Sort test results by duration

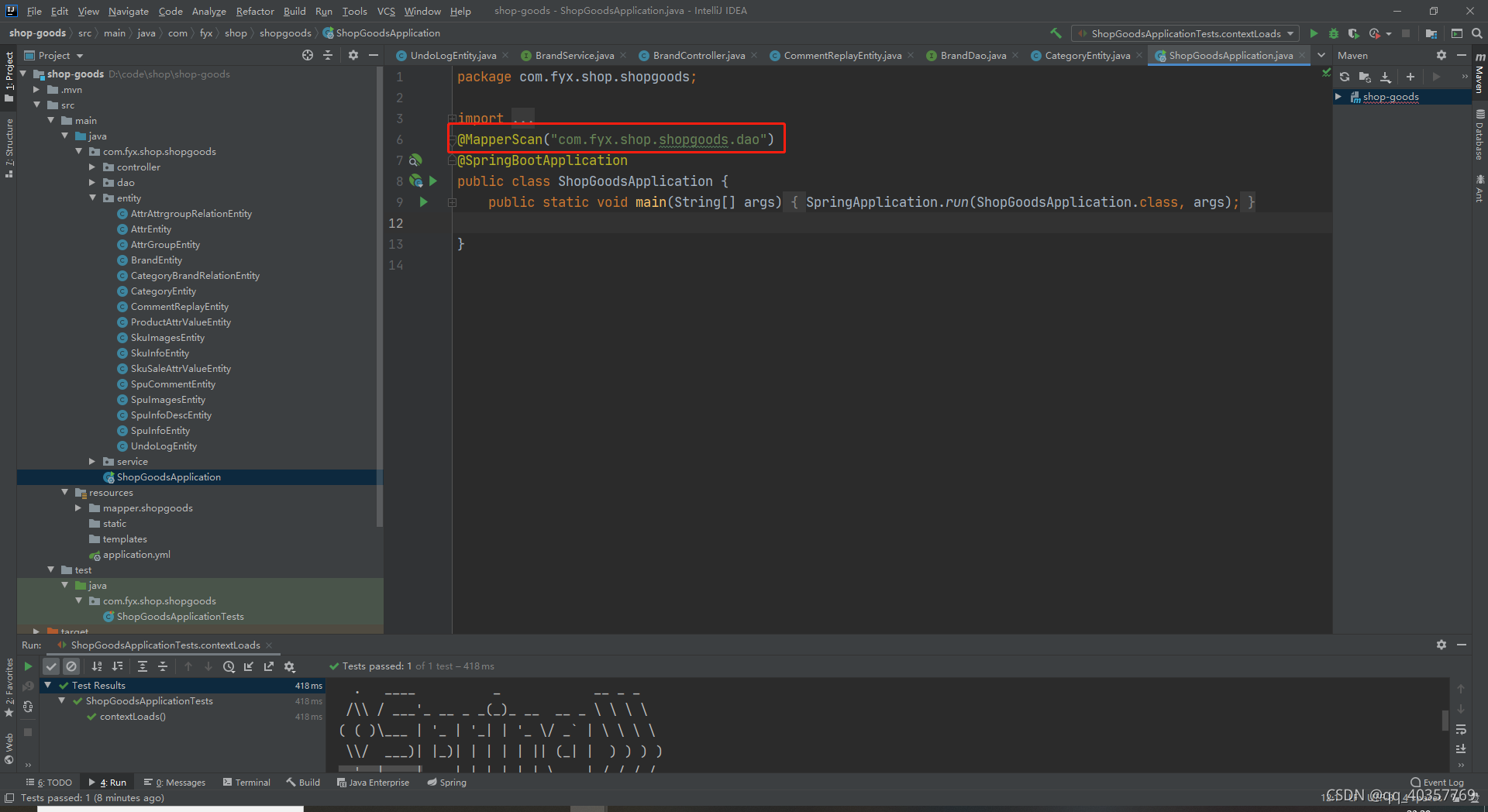point(117,666)
